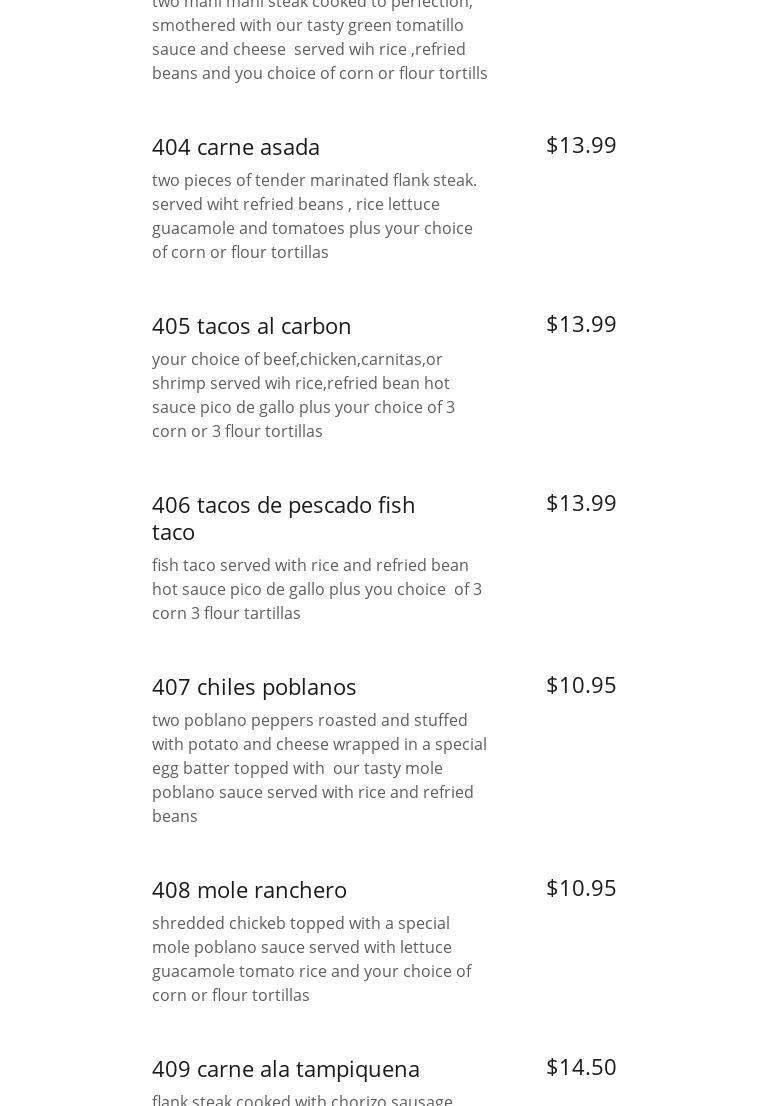Click the lone word 'beans' ending poblanos description
The width and height of the screenshot is (770, 1106).
pyautogui.click(x=175, y=816)
